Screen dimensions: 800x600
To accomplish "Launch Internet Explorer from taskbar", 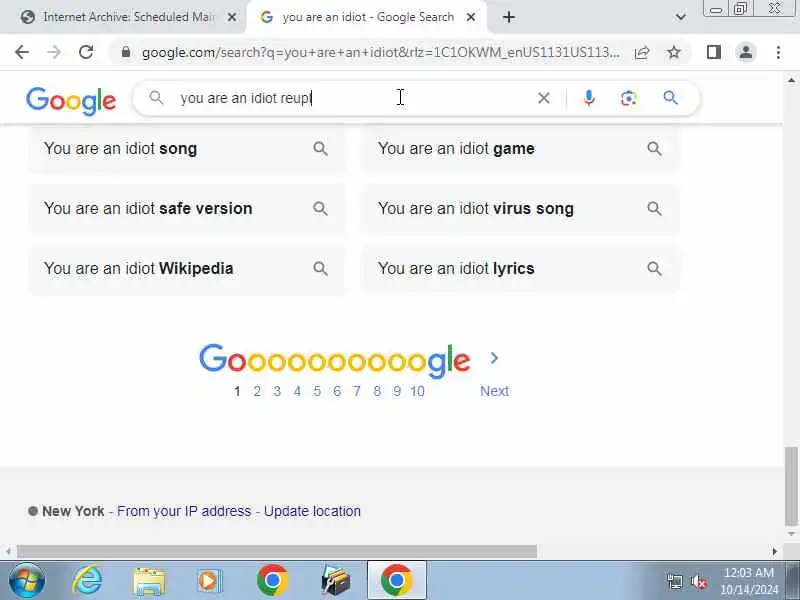I will pos(87,580).
